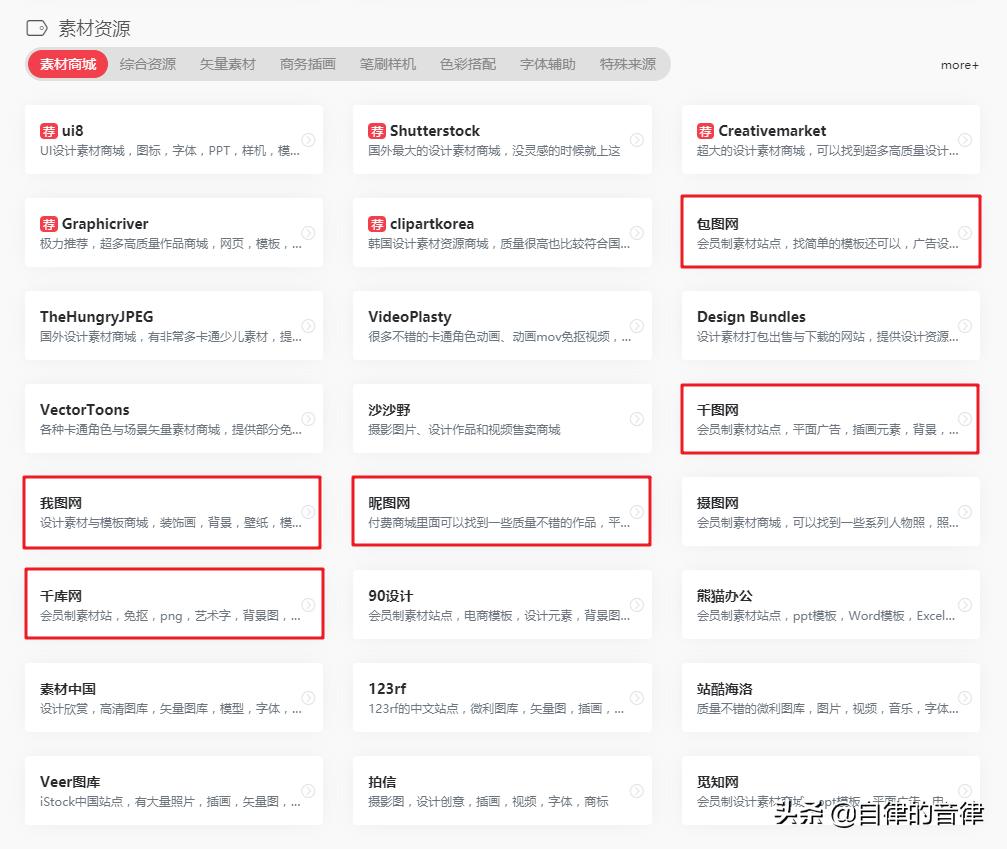Open the 矢量素材 tab
The width and height of the screenshot is (1007, 849).
[x=227, y=65]
